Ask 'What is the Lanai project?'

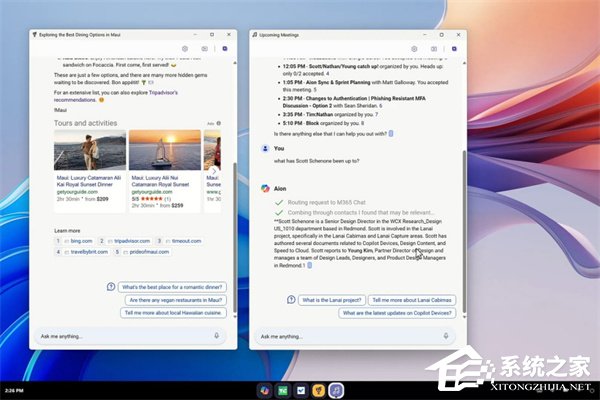(x=332, y=300)
